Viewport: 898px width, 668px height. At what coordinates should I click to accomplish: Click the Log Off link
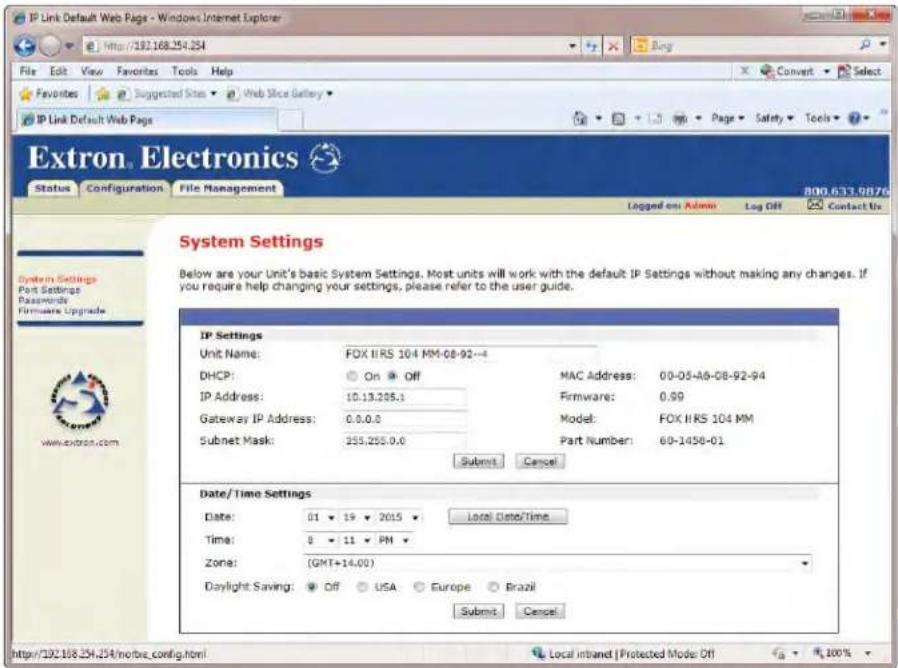tap(763, 206)
